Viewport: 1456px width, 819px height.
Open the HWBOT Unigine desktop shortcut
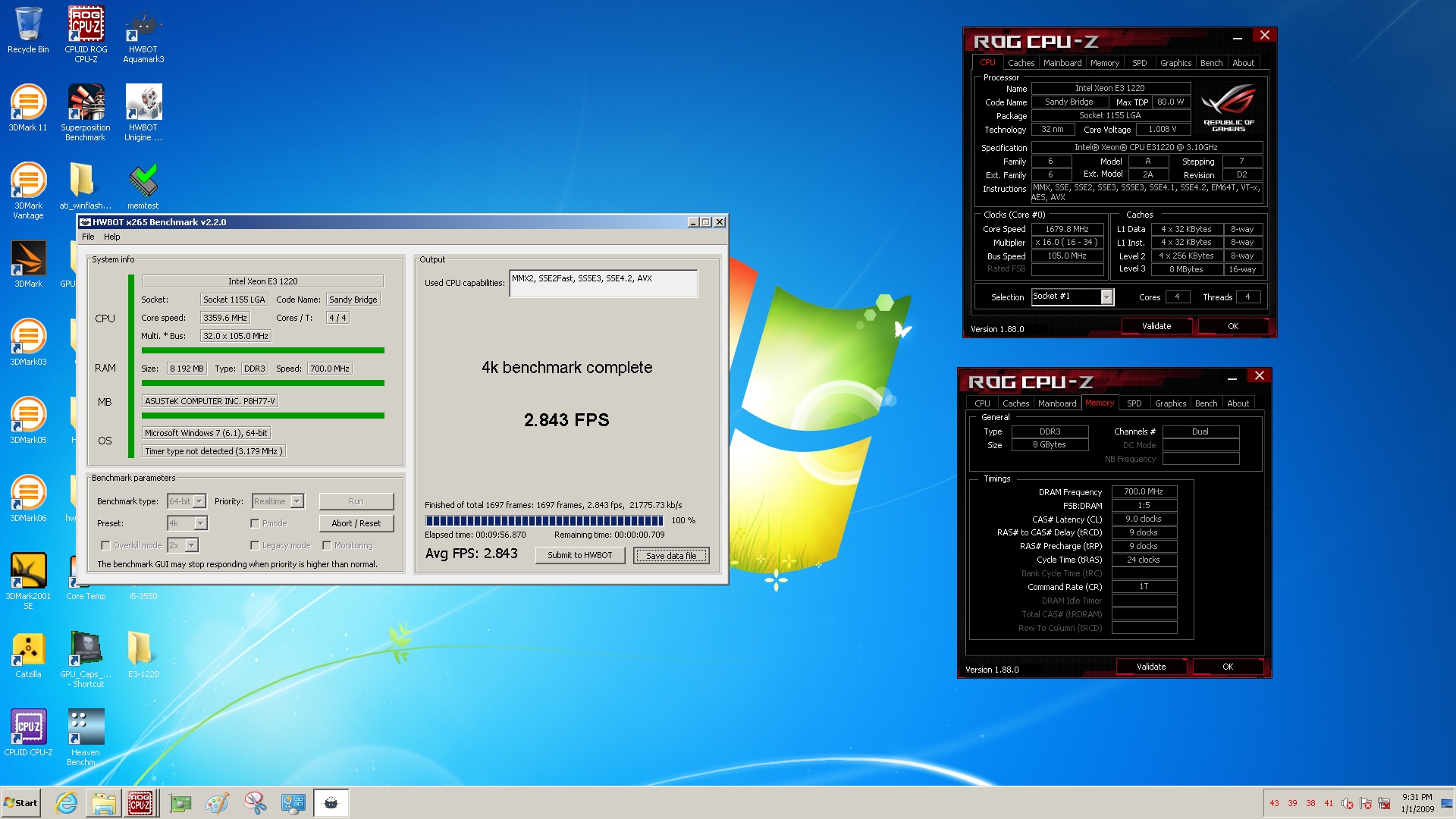click(143, 112)
